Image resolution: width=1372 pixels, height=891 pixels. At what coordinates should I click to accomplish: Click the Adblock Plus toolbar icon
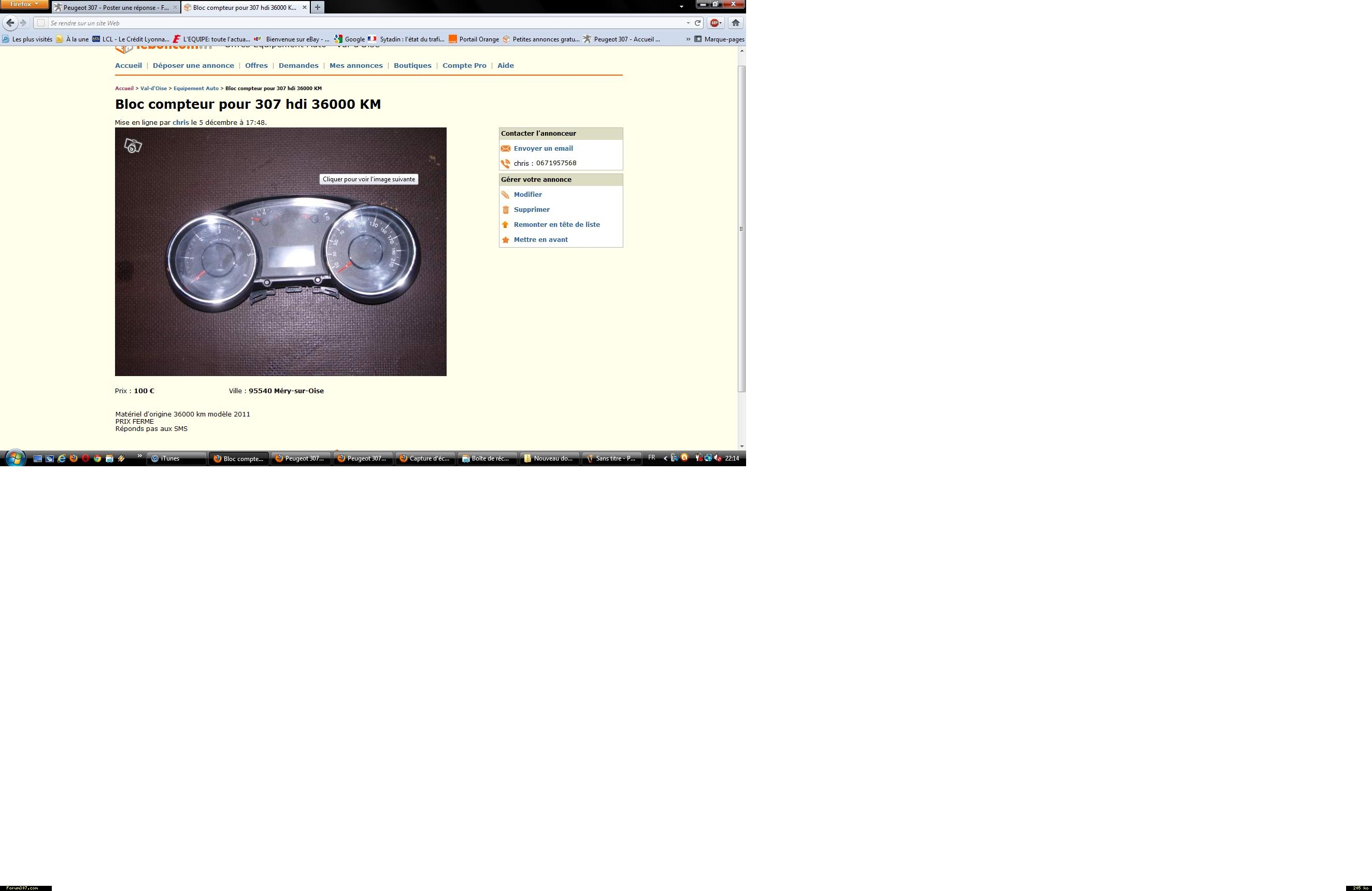(x=714, y=23)
